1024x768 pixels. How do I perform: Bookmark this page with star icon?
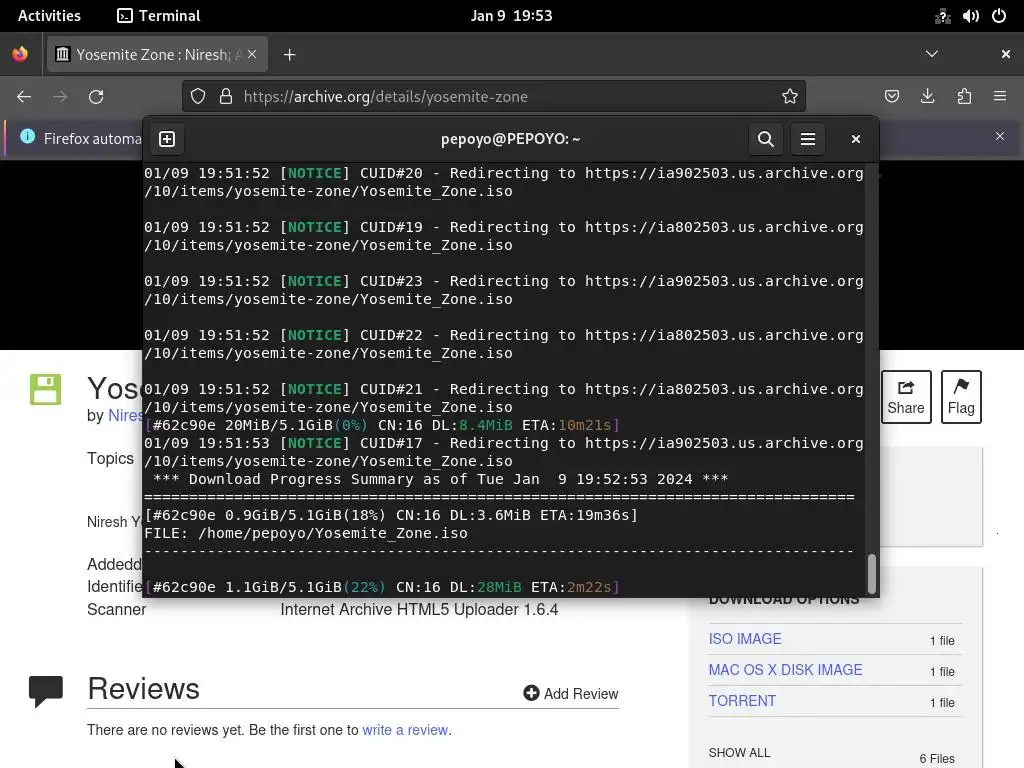[x=790, y=97]
